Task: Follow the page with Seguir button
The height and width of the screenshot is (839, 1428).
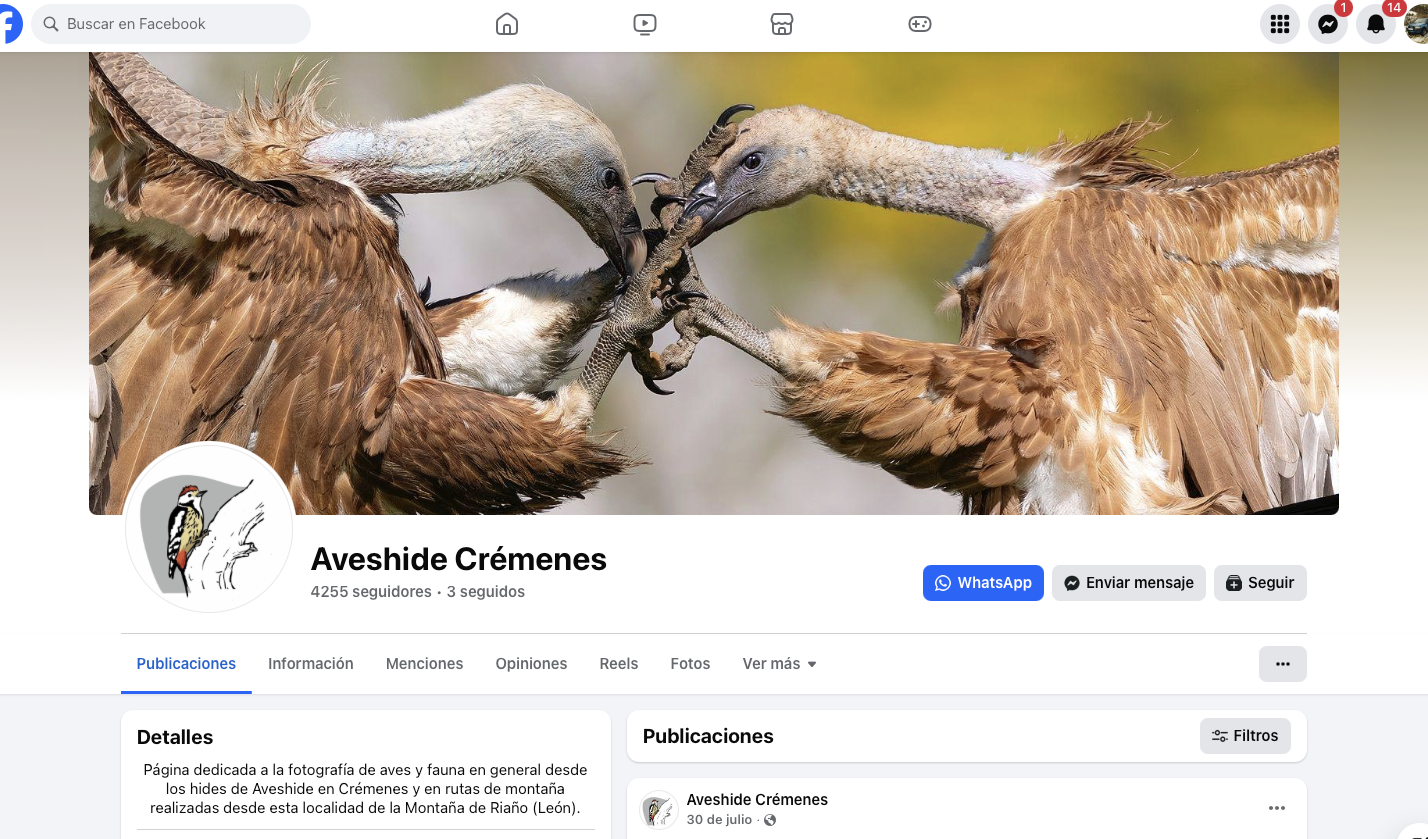Action: 1260,583
